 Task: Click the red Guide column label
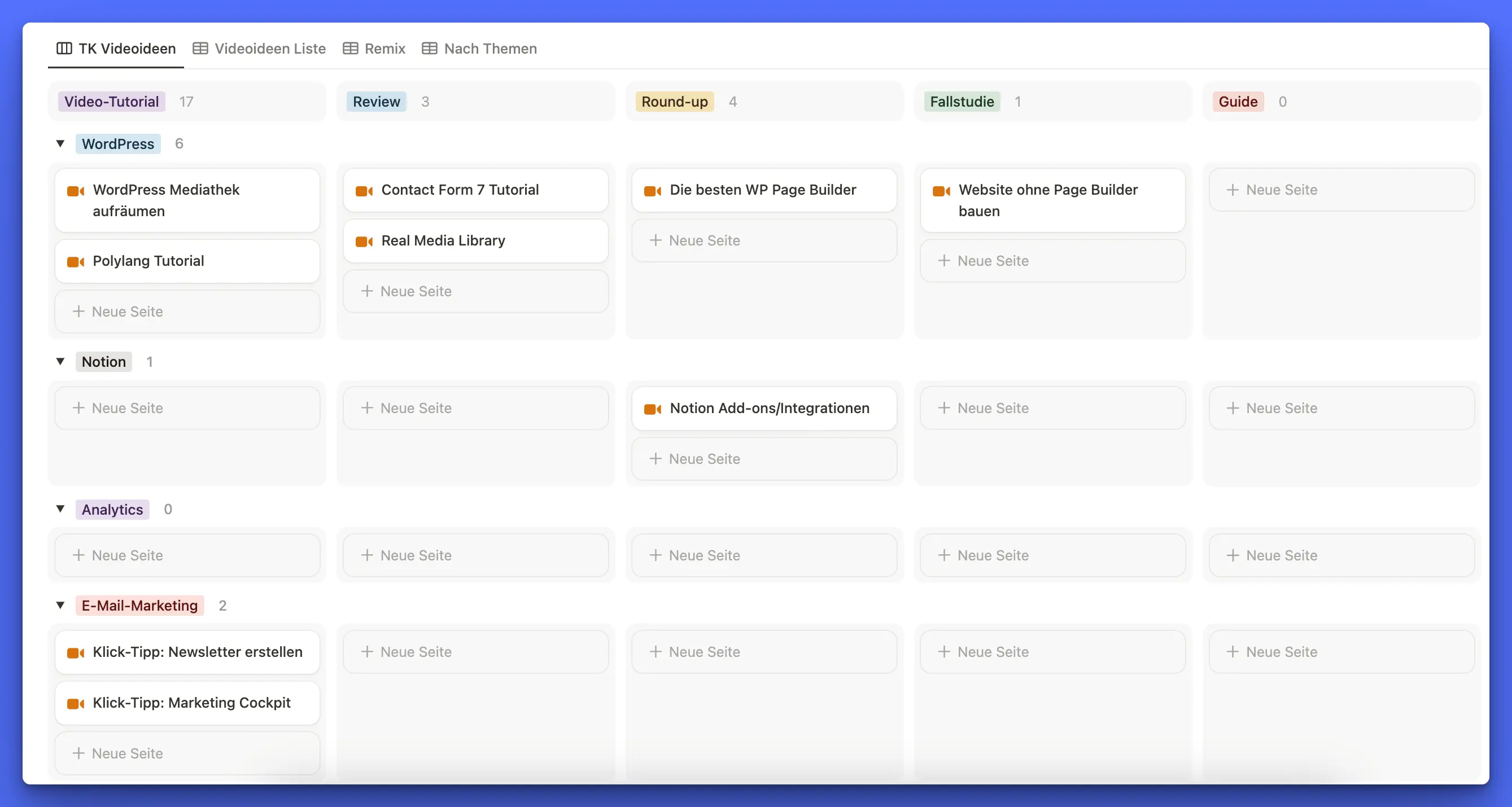pyautogui.click(x=1237, y=102)
